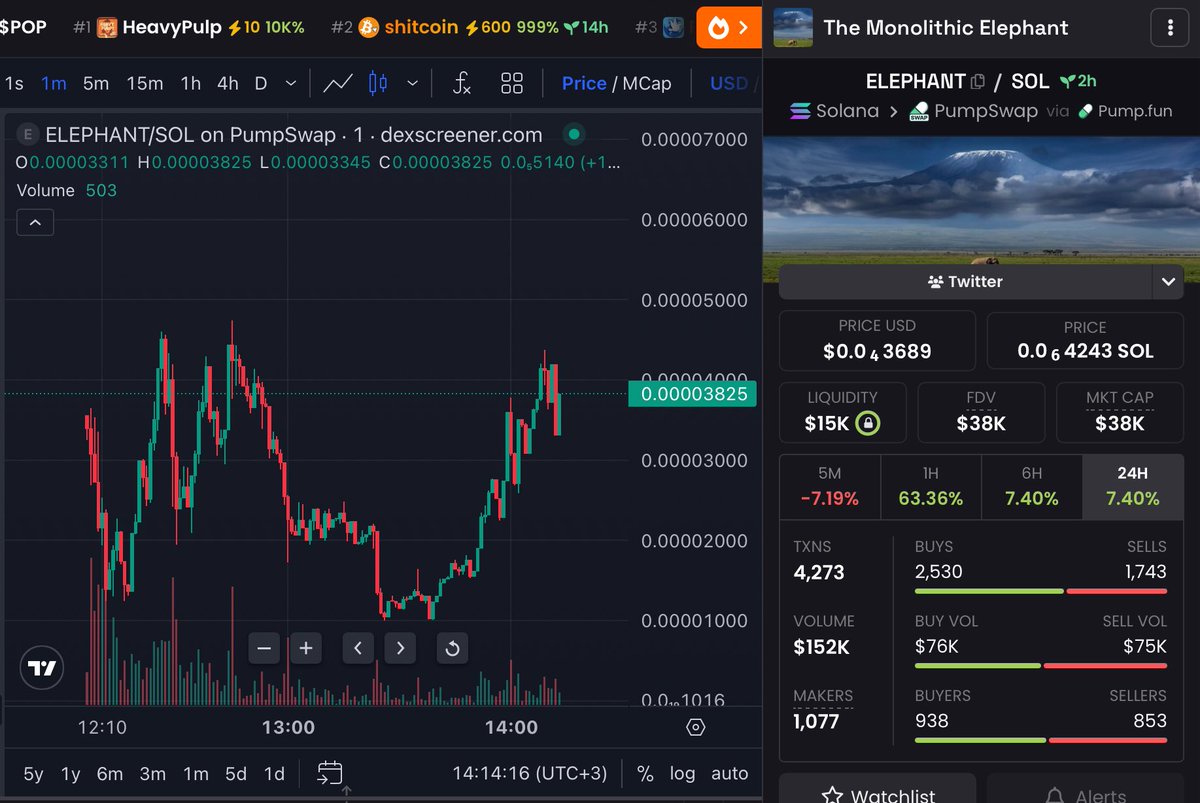The image size is (1200, 803).
Task: Move the chart left with the arrow
Action: tap(358, 648)
